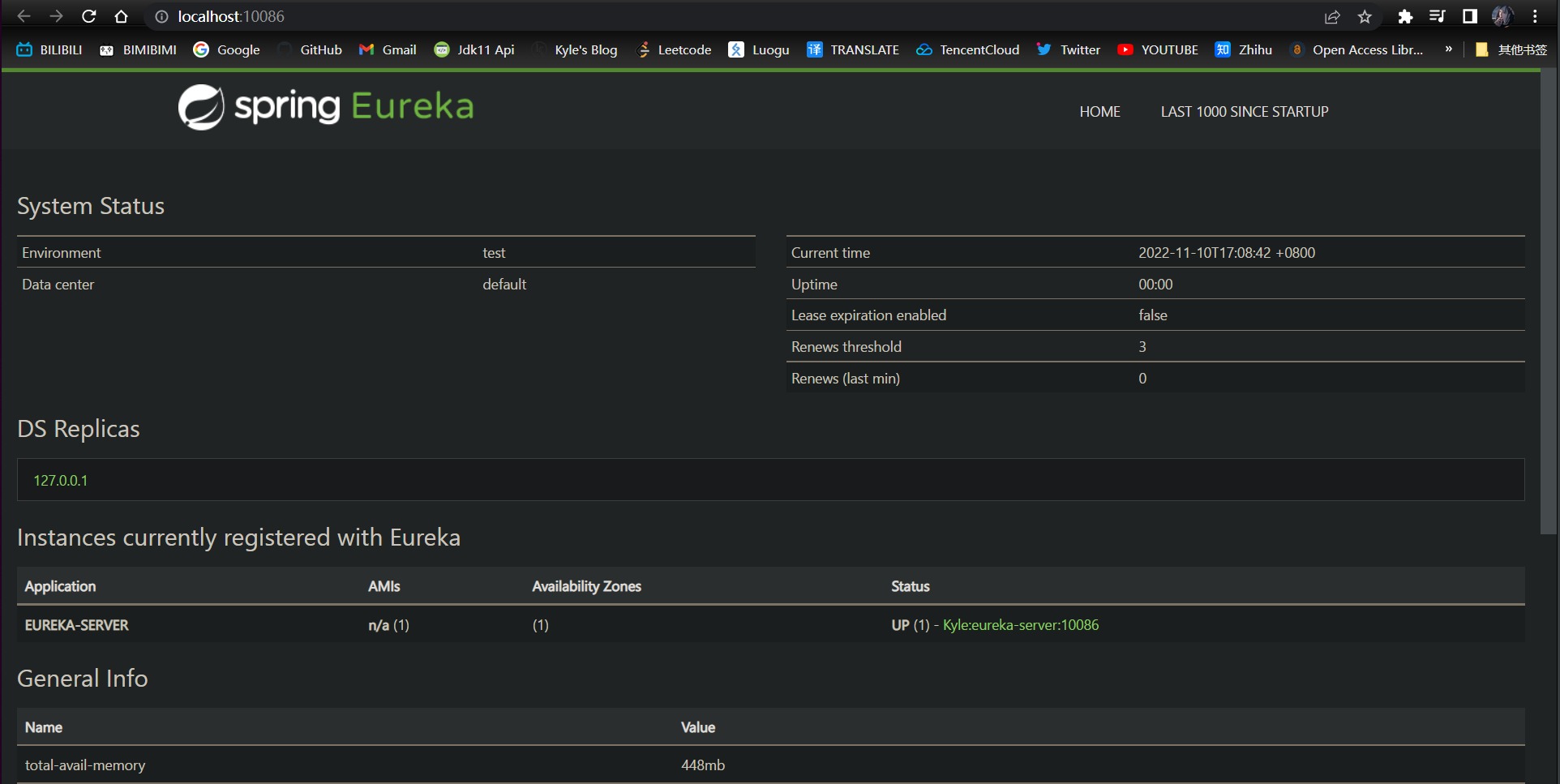Open the Gmail bookmark
Image resolution: width=1560 pixels, height=784 pixels.
(x=388, y=49)
